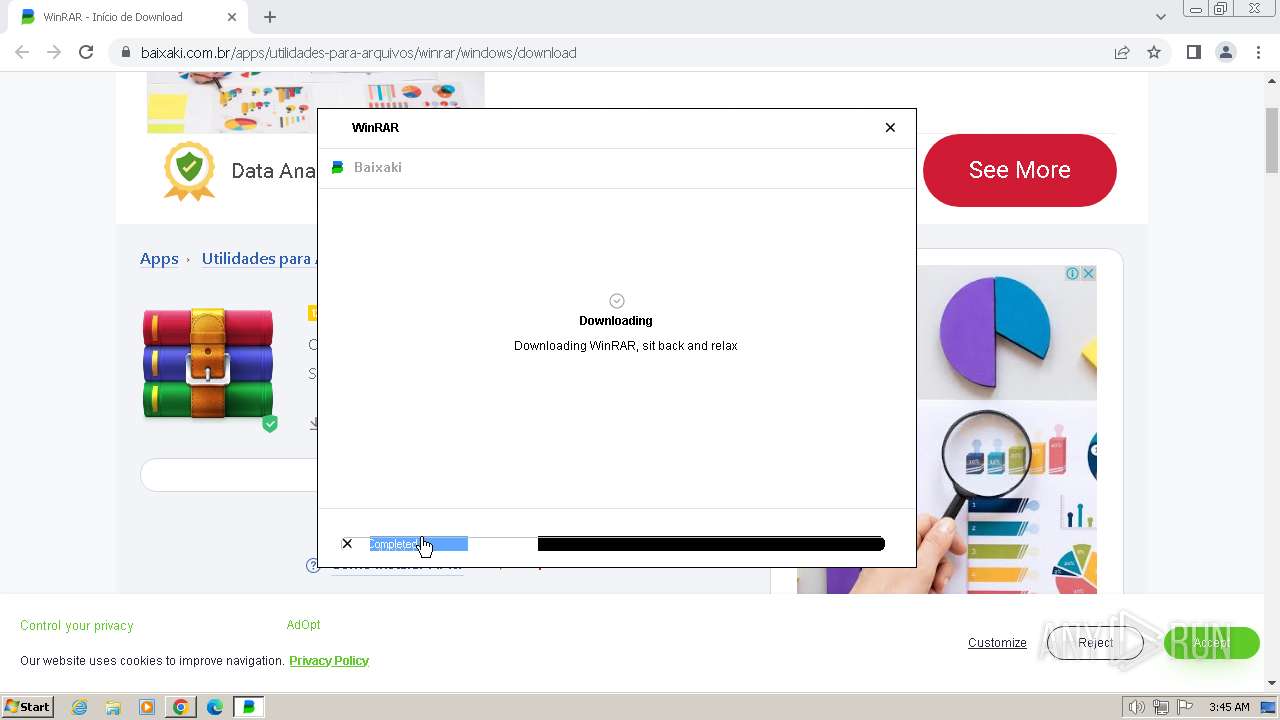Close the WinRAR download dialog
The width and height of the screenshot is (1280, 720).
coord(890,127)
